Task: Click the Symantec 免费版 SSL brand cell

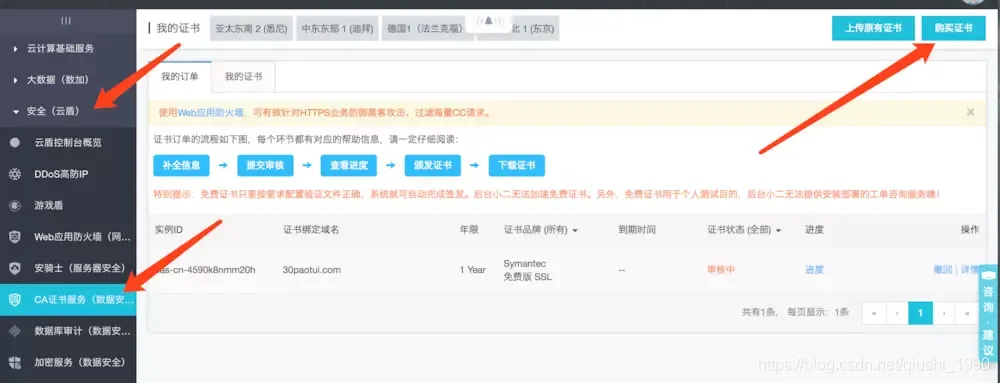Action: pyautogui.click(x=527, y=270)
